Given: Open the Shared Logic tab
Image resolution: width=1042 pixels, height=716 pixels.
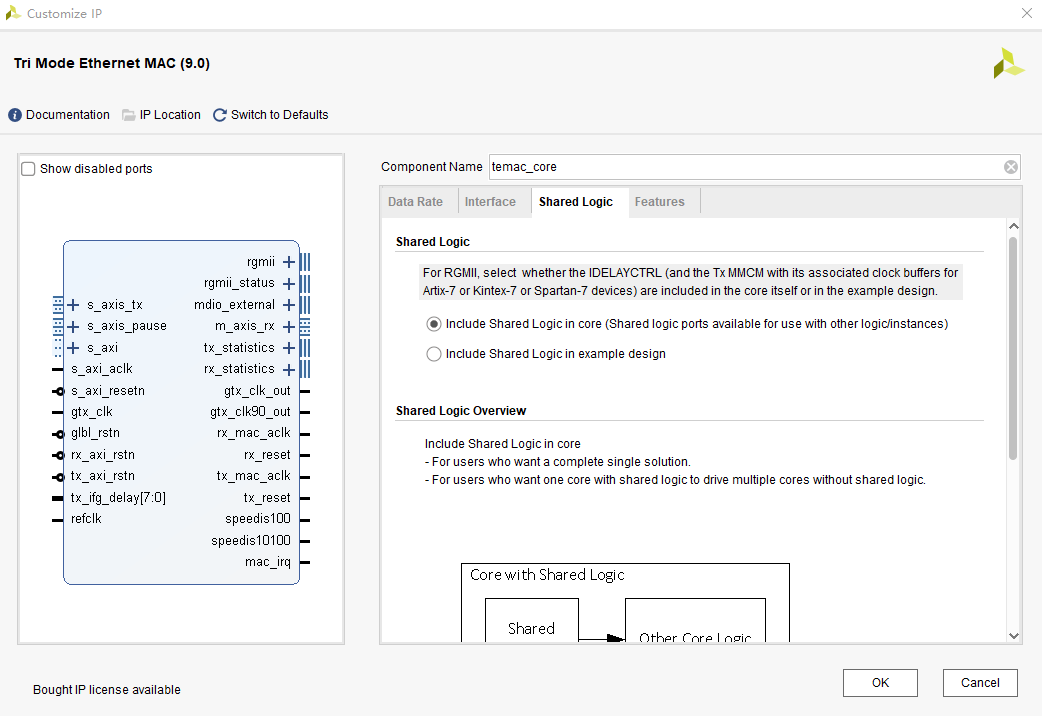Looking at the screenshot, I should tap(575, 202).
